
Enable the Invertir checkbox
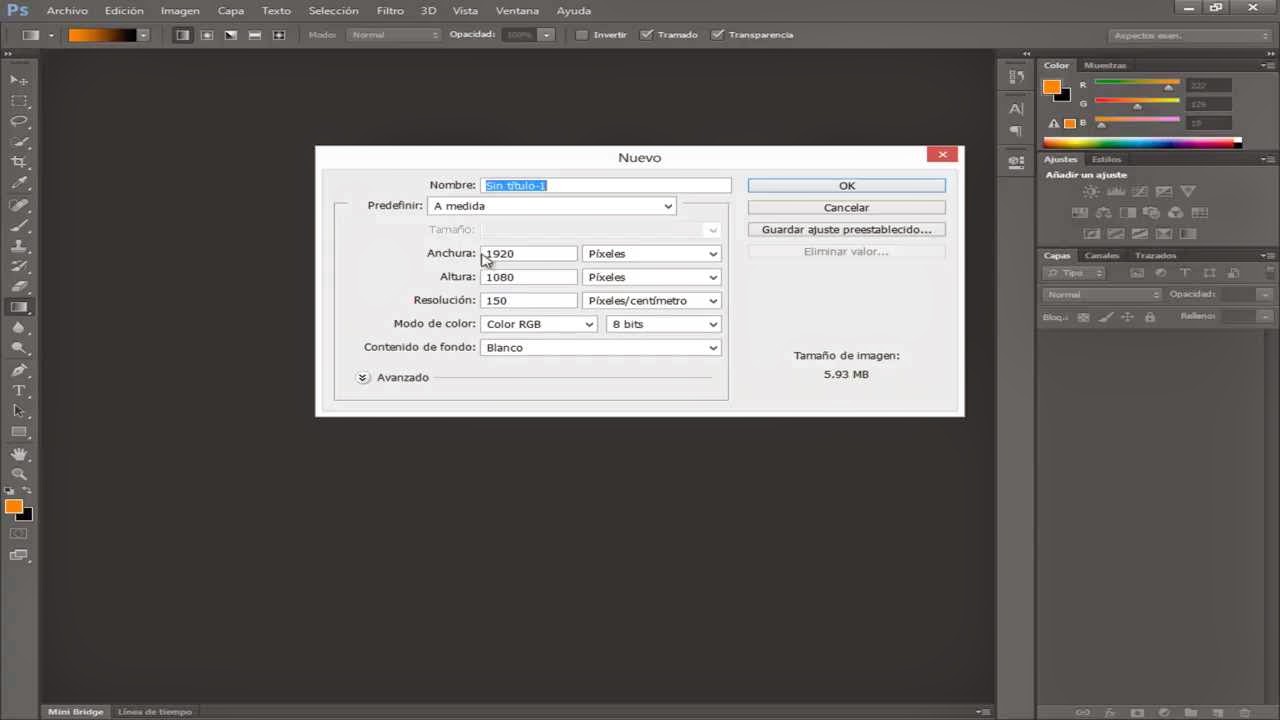tap(582, 35)
